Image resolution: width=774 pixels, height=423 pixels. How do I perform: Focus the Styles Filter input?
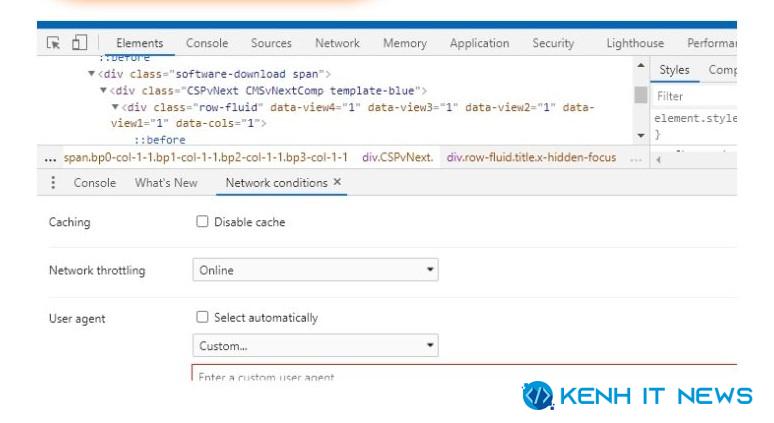point(695,96)
